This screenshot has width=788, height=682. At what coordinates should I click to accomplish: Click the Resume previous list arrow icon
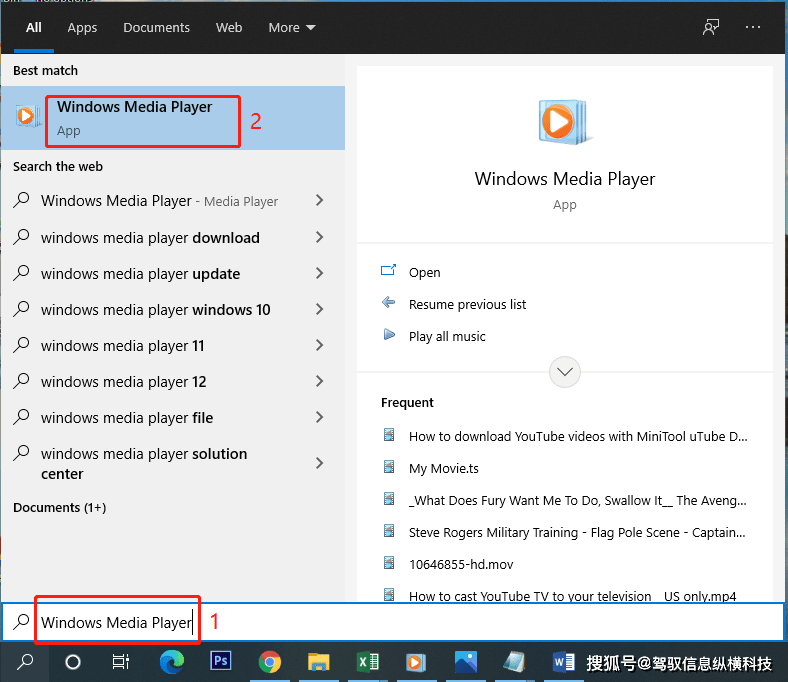[x=388, y=302]
